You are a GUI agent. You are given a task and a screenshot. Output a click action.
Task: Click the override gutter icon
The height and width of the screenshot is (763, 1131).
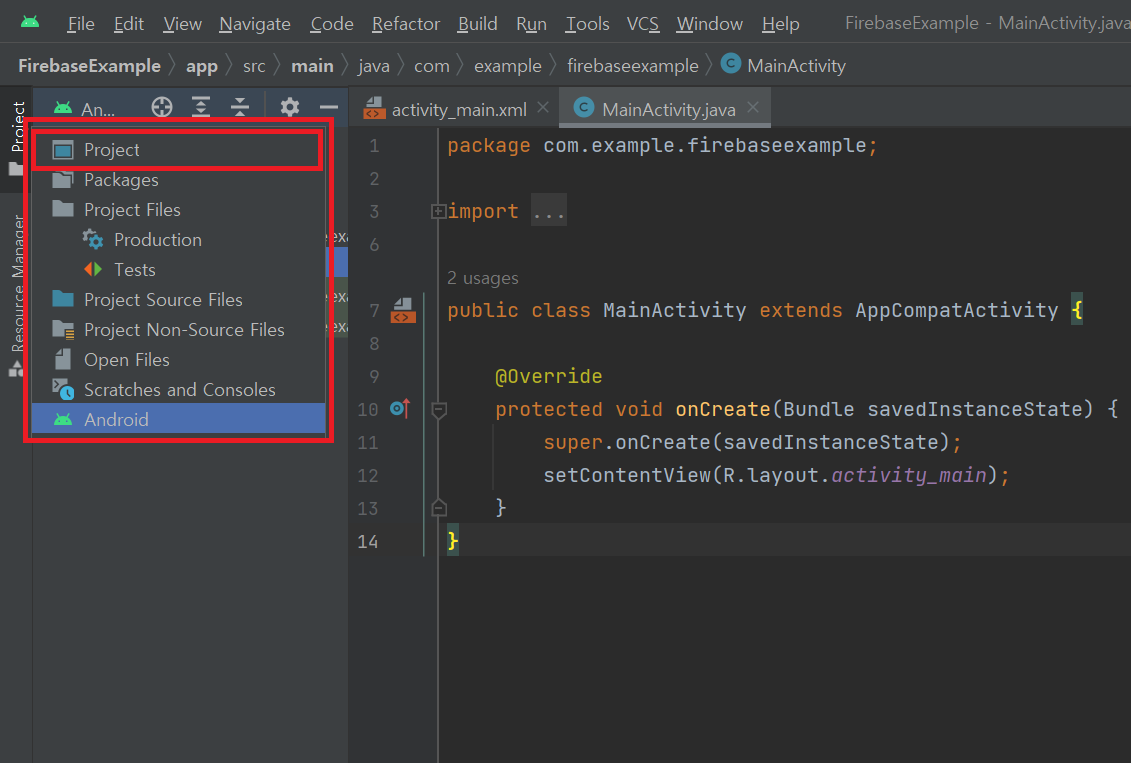click(x=400, y=409)
